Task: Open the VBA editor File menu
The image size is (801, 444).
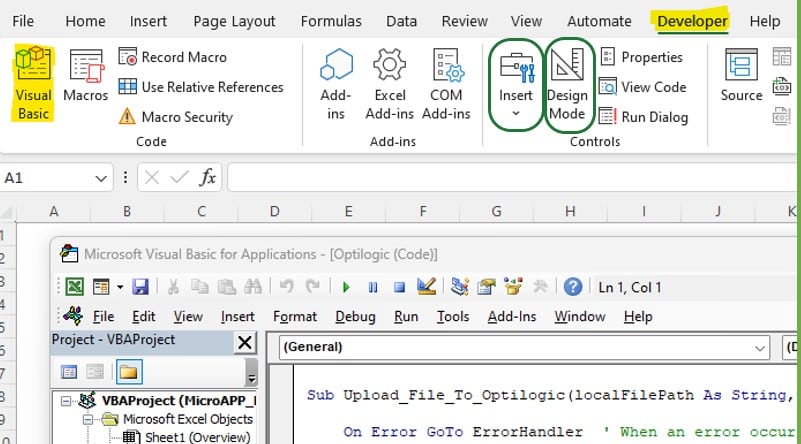Action: coord(103,317)
